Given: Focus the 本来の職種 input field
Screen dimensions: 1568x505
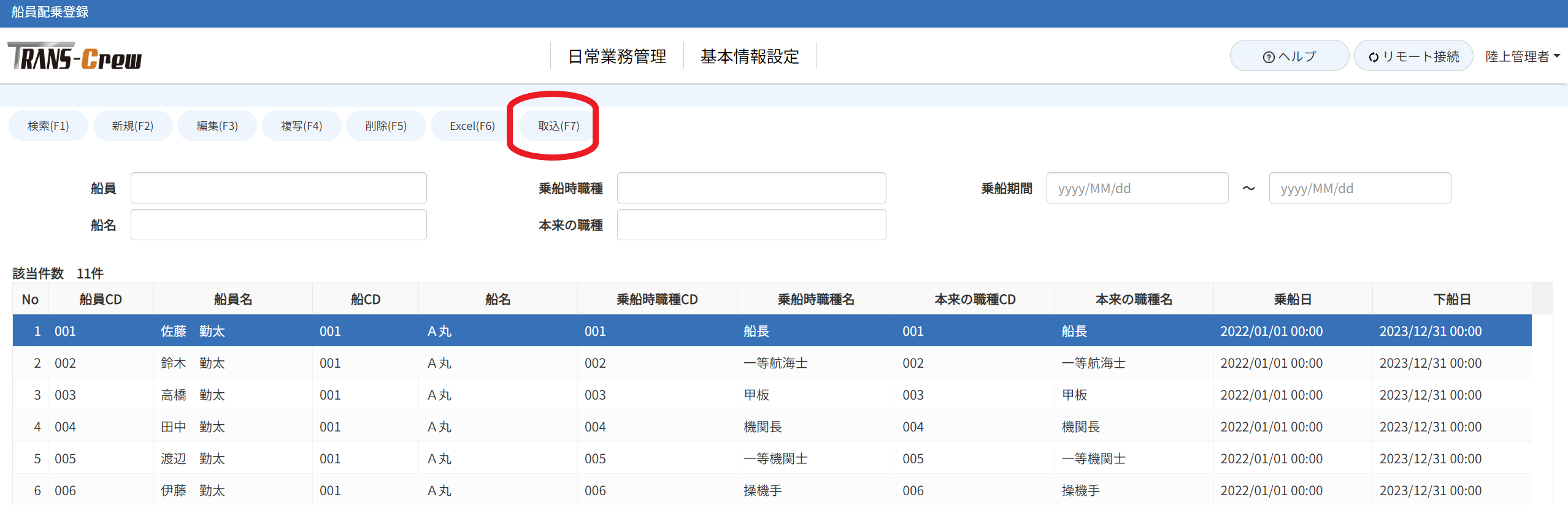Looking at the screenshot, I should pyautogui.click(x=751, y=225).
